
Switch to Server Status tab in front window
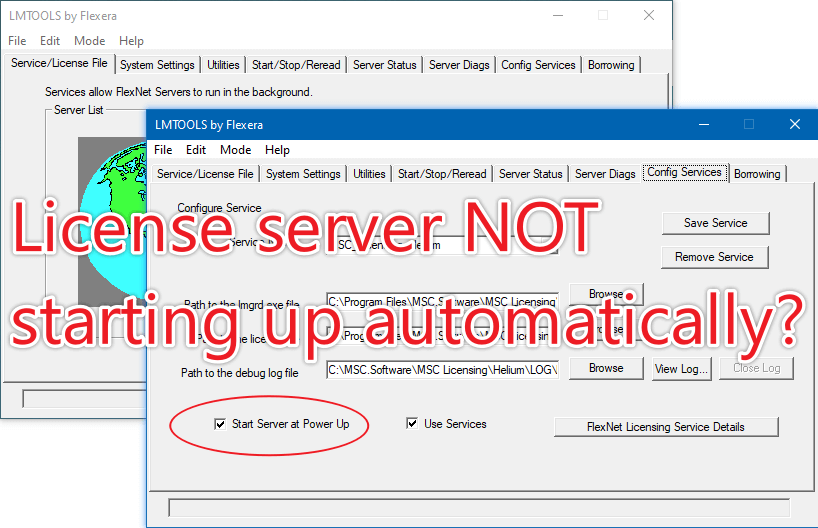530,174
